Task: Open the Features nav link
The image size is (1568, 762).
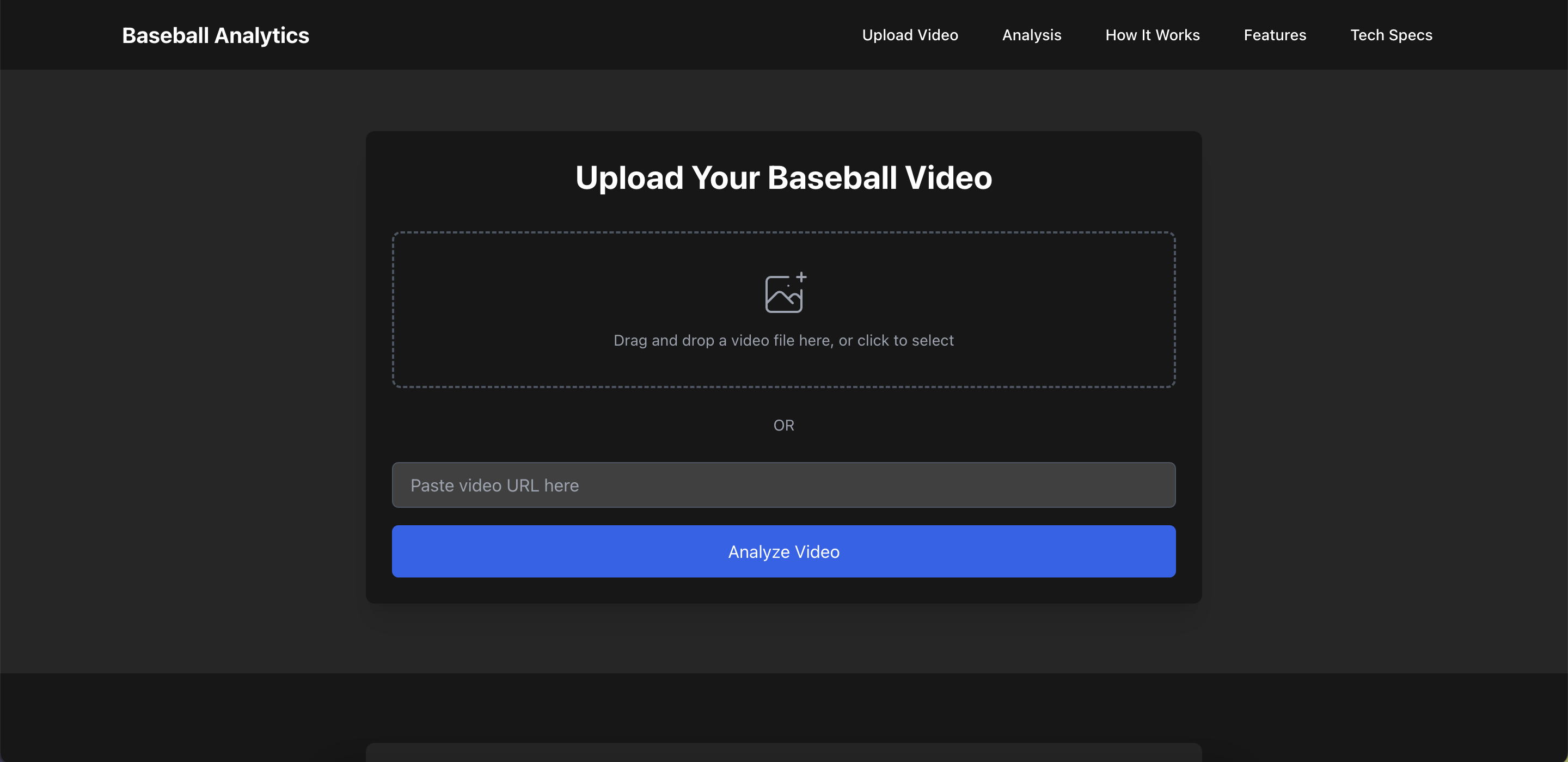Action: coord(1275,35)
